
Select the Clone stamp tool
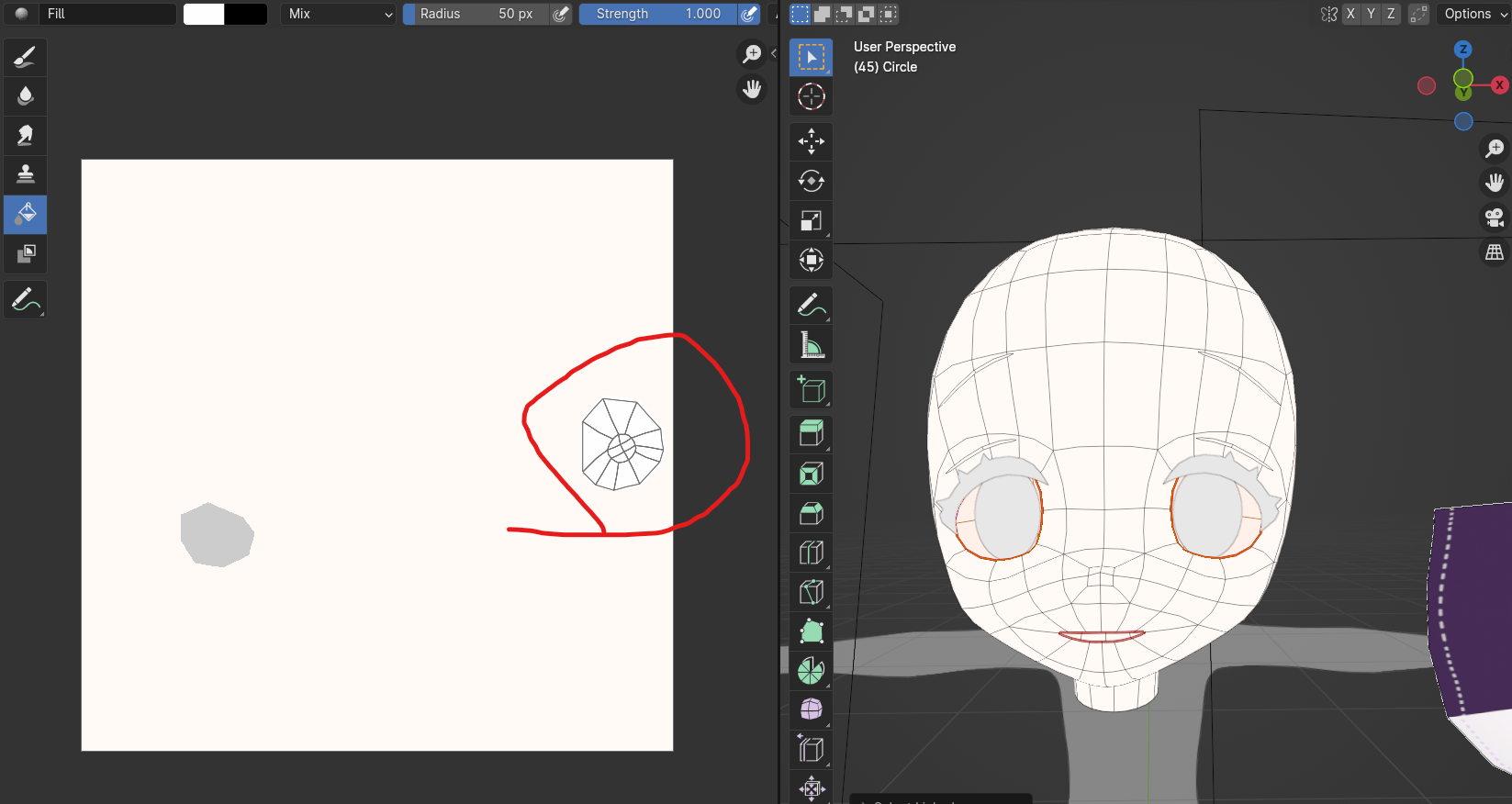coord(26,174)
